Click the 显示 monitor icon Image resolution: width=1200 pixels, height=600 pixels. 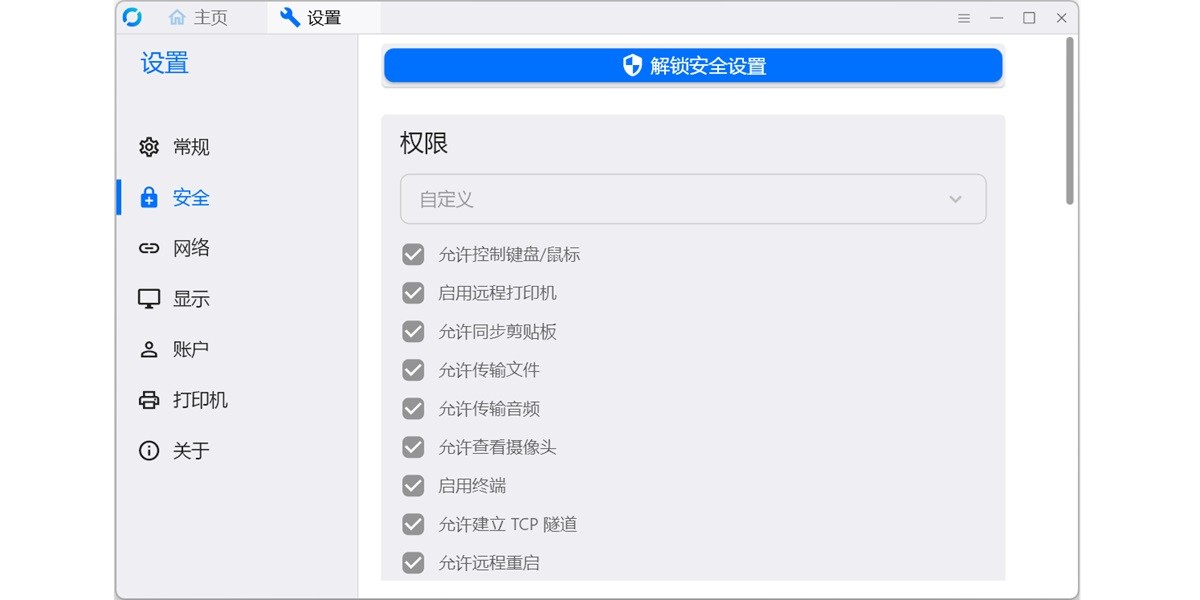[x=148, y=297]
